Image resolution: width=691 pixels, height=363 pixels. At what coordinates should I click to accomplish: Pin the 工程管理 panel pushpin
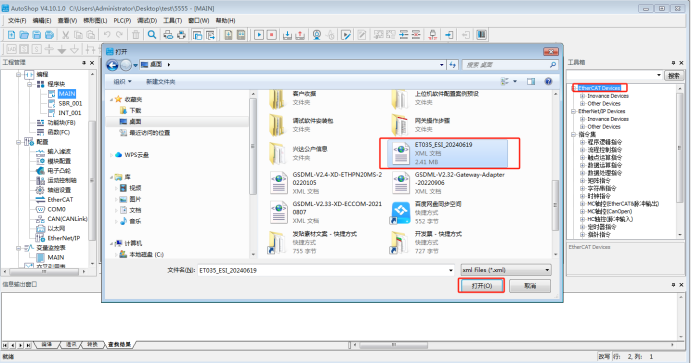pyautogui.click(x=84, y=63)
